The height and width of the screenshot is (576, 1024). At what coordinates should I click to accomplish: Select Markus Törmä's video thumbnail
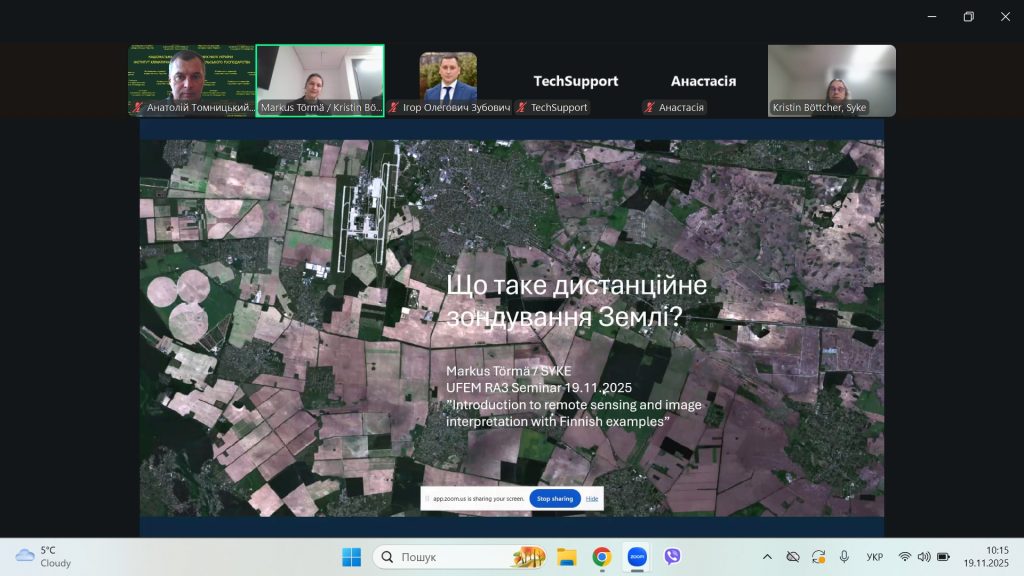(x=320, y=80)
